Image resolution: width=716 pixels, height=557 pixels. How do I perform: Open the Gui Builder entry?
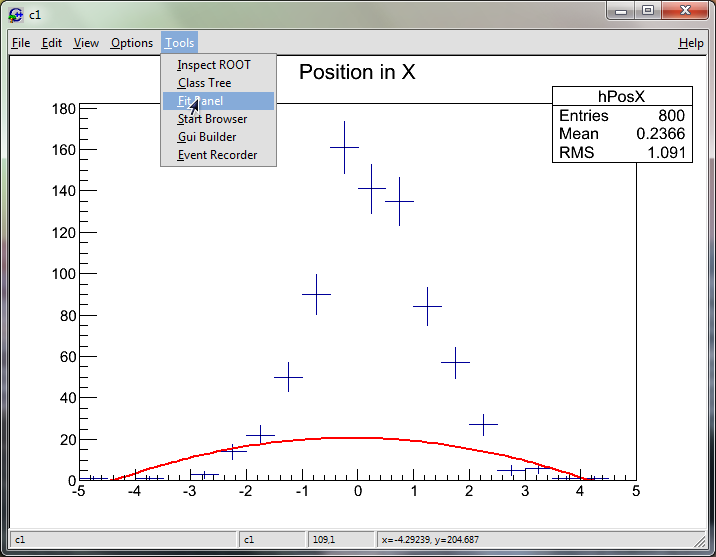click(x=207, y=137)
